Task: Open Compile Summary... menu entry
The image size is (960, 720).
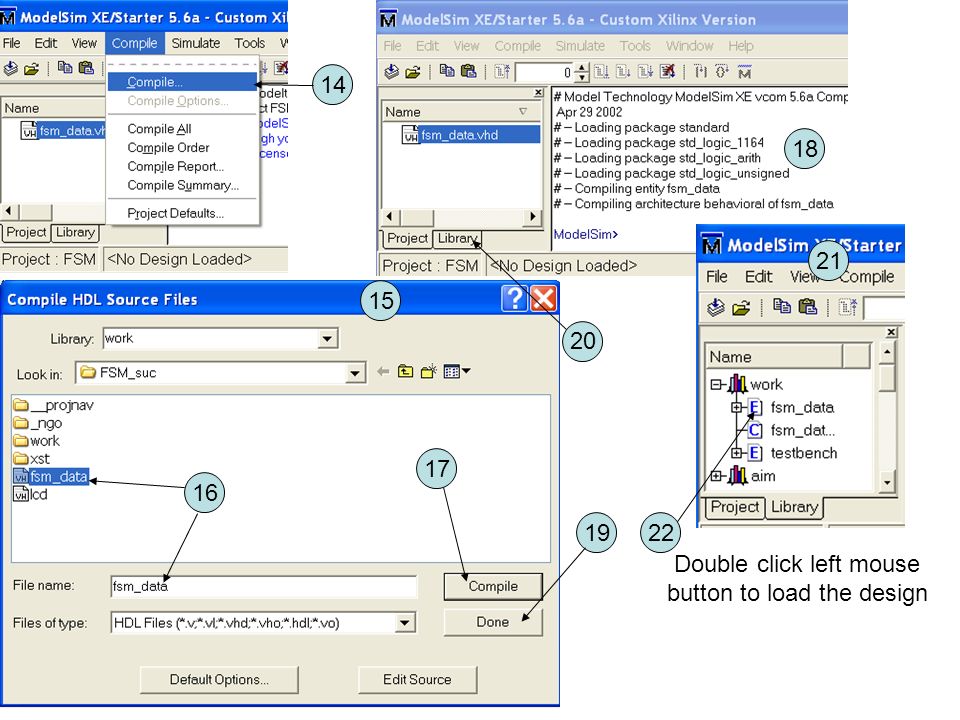Action: pos(182,185)
